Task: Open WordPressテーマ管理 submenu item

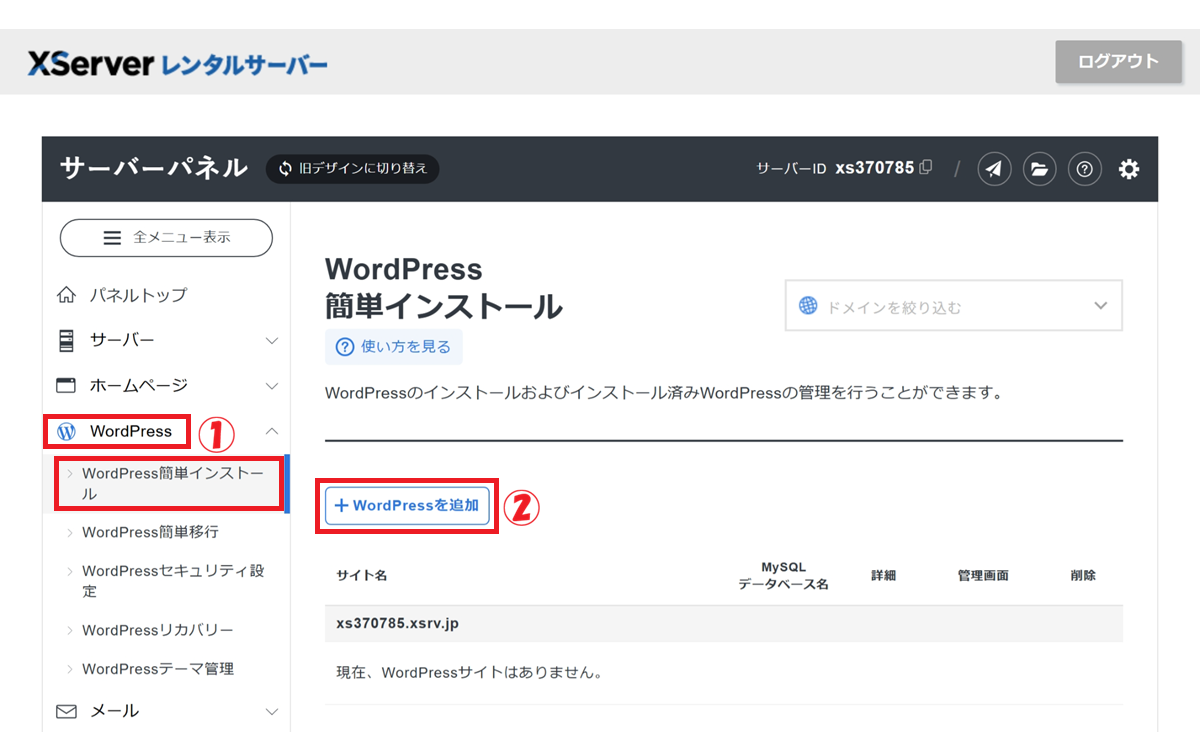Action: (x=158, y=669)
